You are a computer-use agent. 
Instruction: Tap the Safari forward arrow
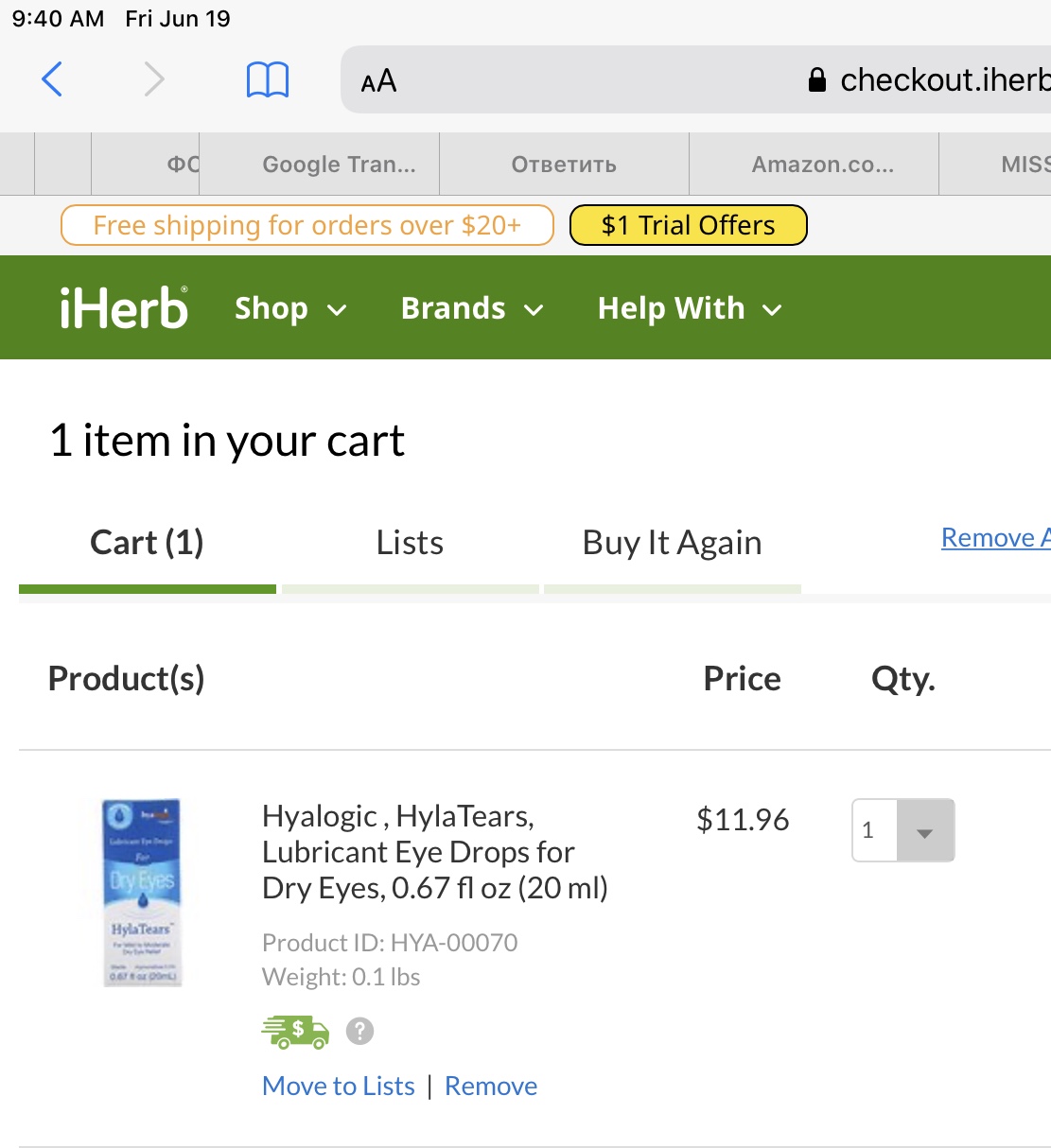[x=153, y=79]
